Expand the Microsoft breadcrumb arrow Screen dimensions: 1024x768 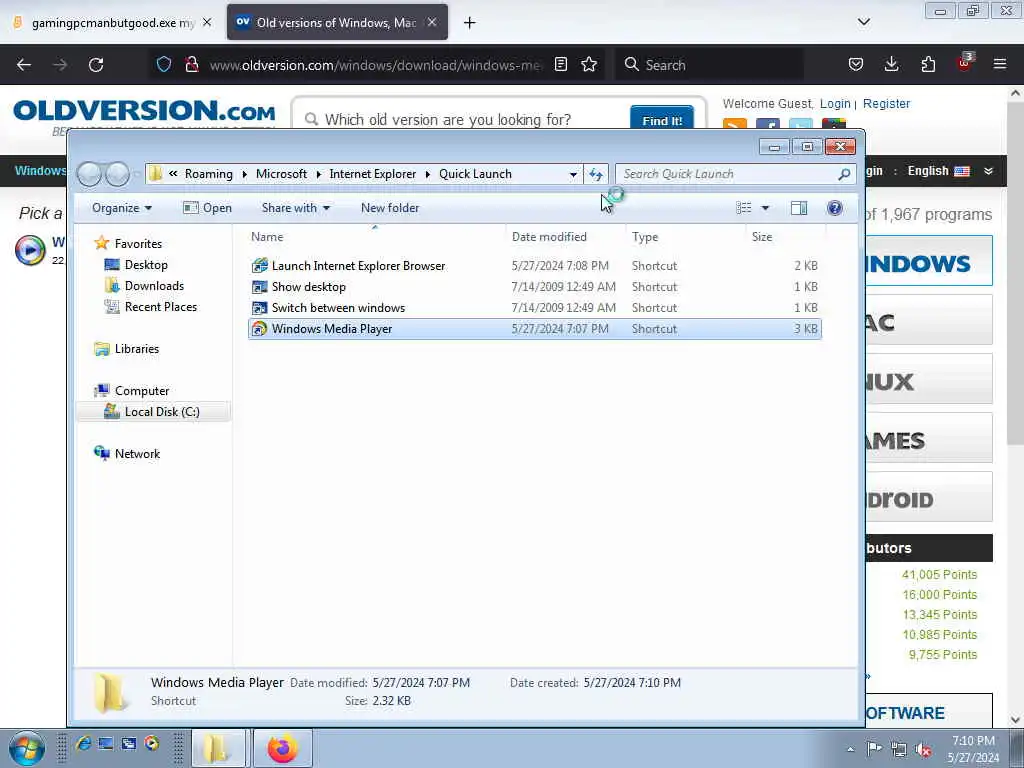319,174
